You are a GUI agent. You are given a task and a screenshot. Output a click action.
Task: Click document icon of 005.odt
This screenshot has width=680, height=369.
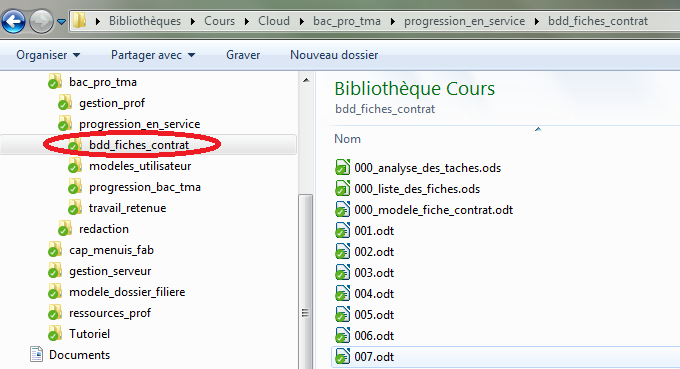pos(343,314)
